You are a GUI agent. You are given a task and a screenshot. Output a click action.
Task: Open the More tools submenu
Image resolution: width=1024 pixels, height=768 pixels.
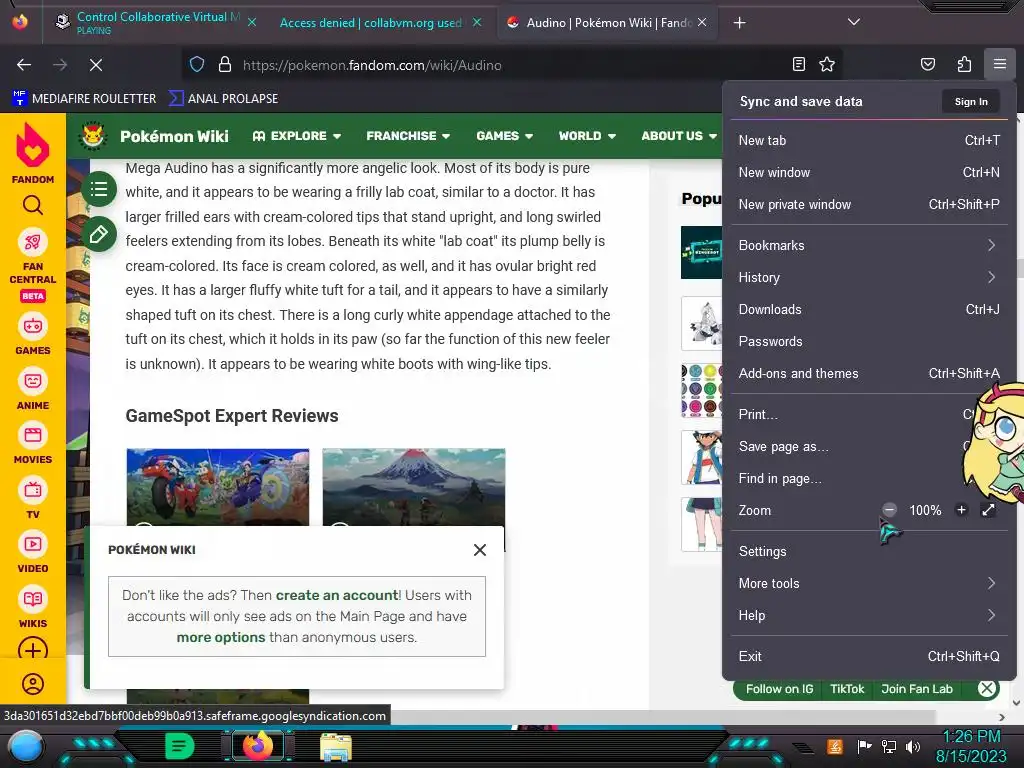tap(867, 583)
